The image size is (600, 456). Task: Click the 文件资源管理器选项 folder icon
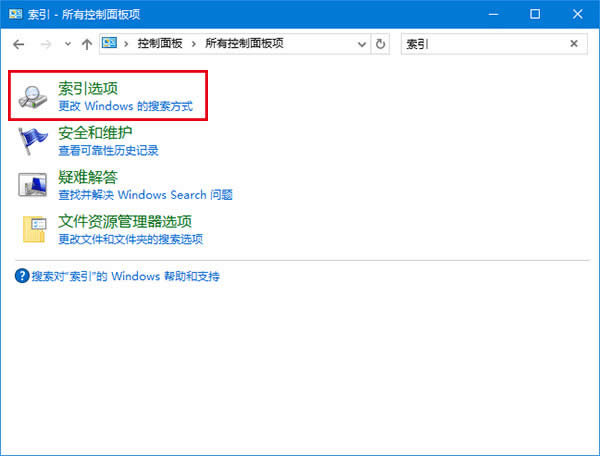[x=34, y=230]
